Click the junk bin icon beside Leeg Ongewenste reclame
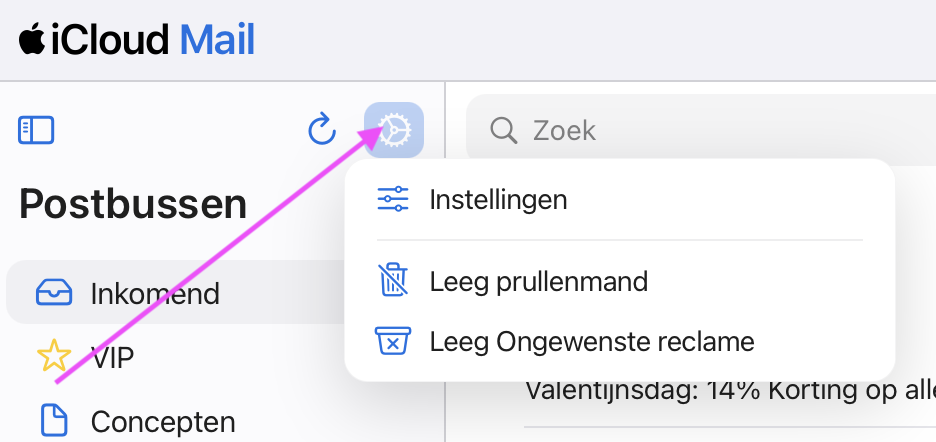The height and width of the screenshot is (442, 936). [393, 342]
